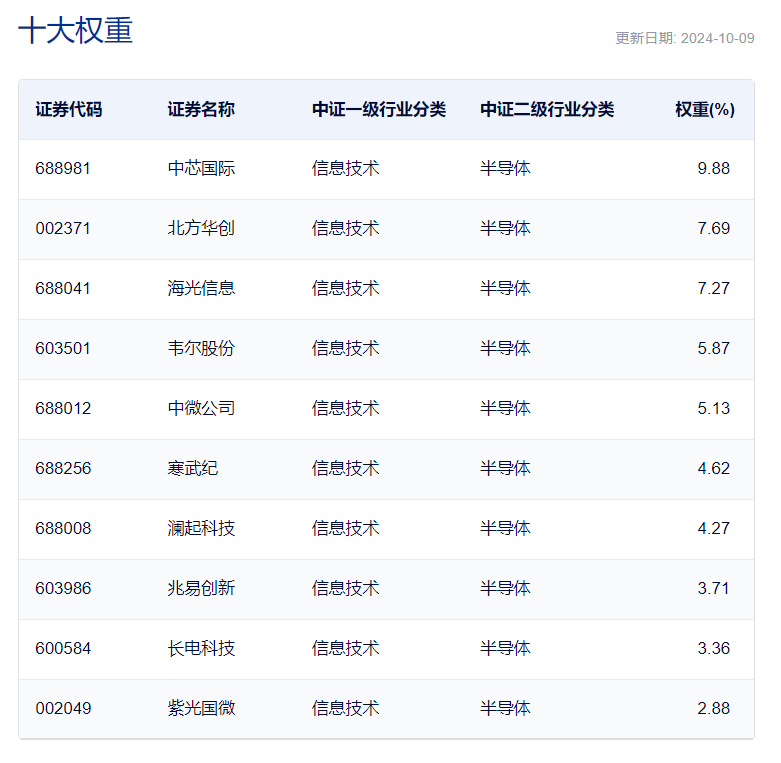
Task: Click the update date 2024-10-09
Action: click(717, 38)
